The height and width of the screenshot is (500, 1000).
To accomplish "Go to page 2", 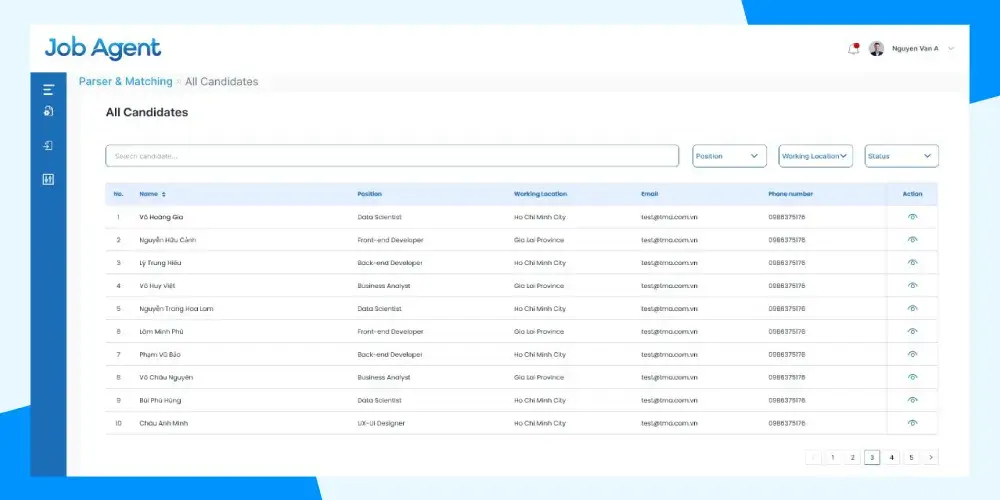I will (852, 457).
